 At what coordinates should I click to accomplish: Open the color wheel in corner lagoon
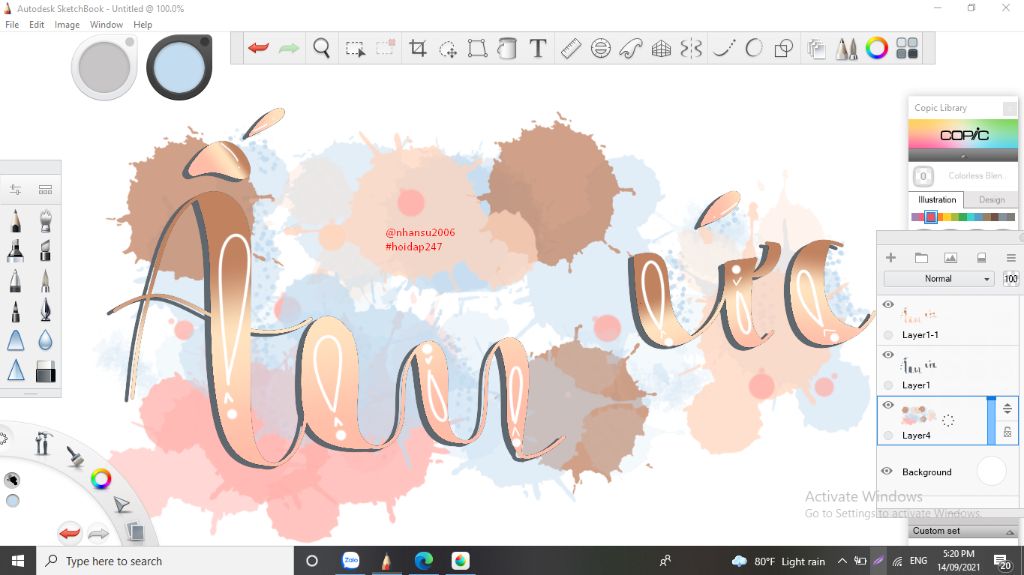(101, 479)
